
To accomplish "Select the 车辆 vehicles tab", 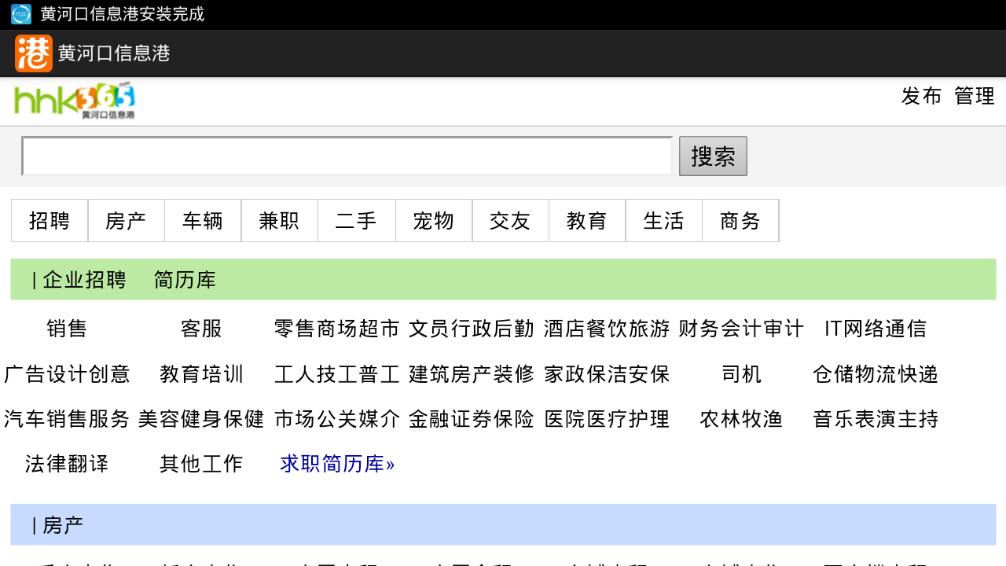I will tap(202, 222).
